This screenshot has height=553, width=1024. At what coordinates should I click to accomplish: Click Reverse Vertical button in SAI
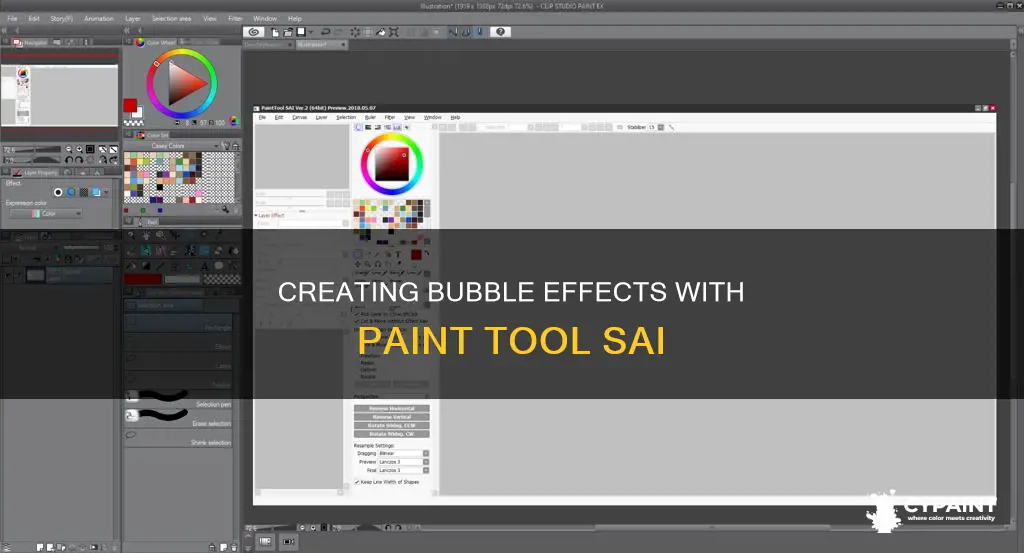[392, 417]
